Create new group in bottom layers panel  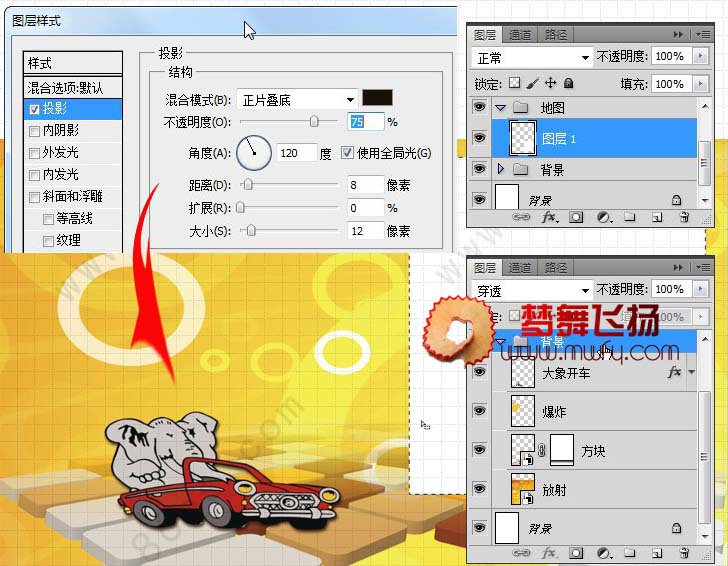tap(630, 553)
